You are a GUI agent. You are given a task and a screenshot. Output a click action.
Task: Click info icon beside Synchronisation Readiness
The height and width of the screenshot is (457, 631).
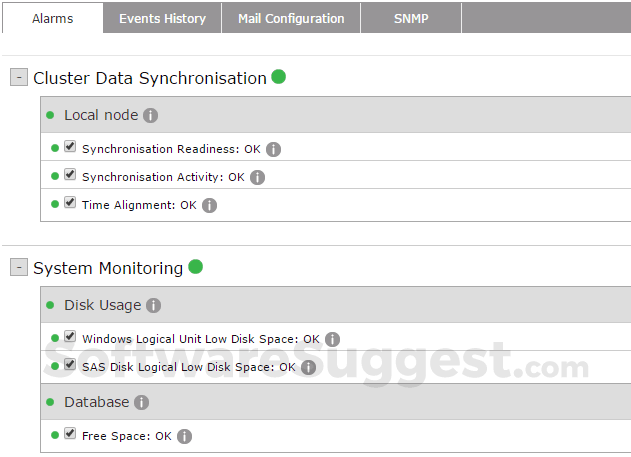(x=273, y=149)
